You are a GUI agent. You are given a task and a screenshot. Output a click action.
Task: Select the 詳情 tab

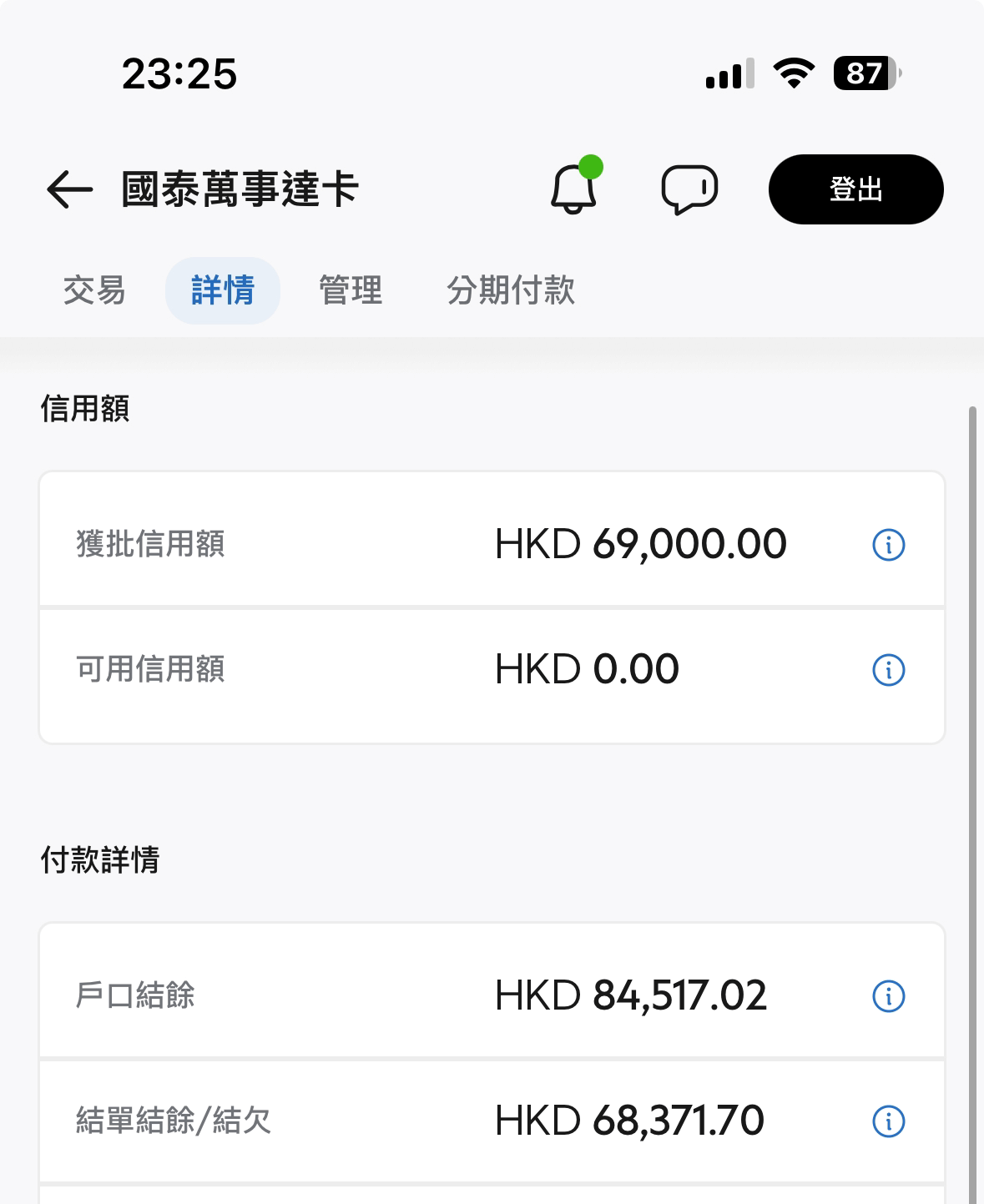point(223,290)
